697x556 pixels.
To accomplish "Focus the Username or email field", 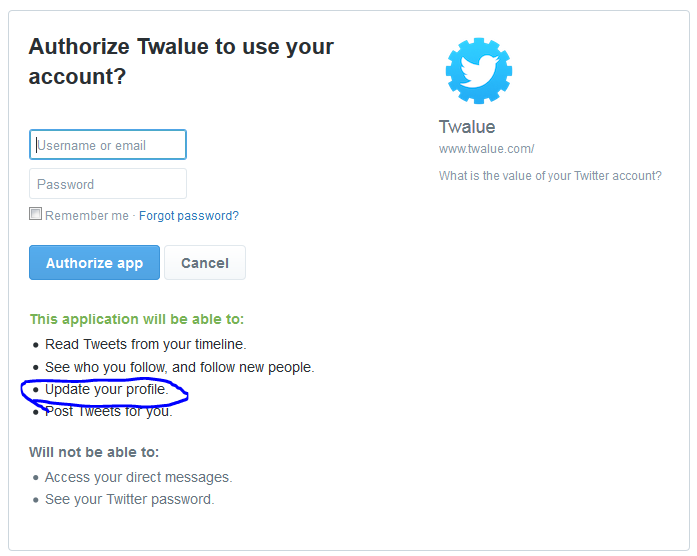I will click(108, 144).
